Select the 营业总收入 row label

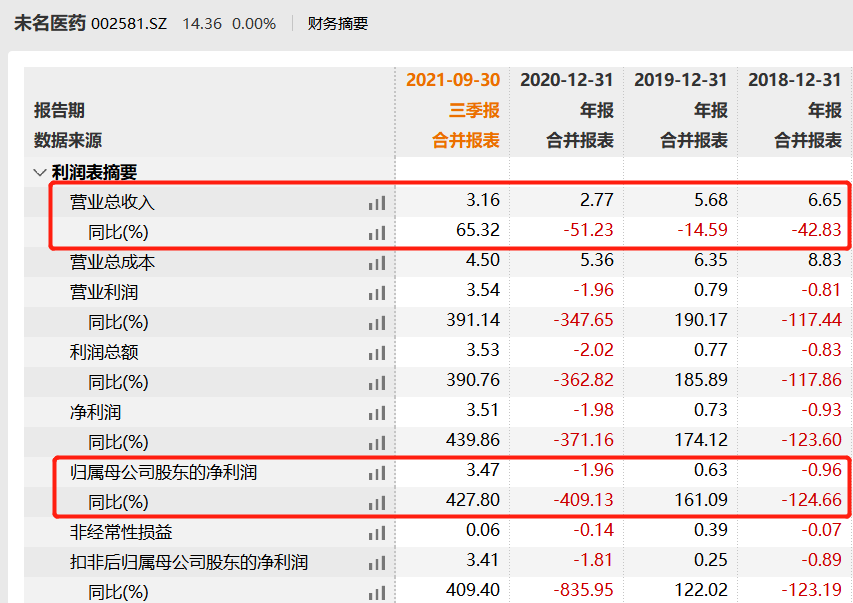tap(112, 202)
